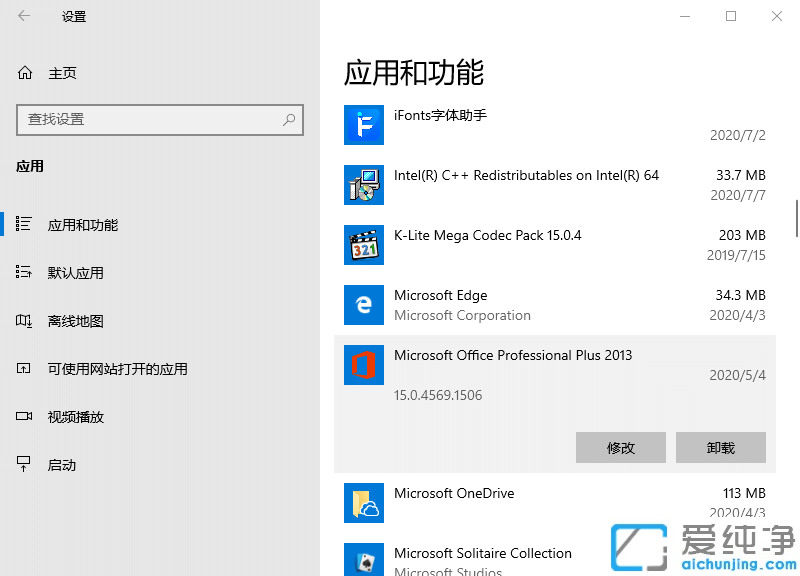Open Microsoft Edge's app entry icon
The width and height of the screenshot is (800, 576).
click(363, 305)
